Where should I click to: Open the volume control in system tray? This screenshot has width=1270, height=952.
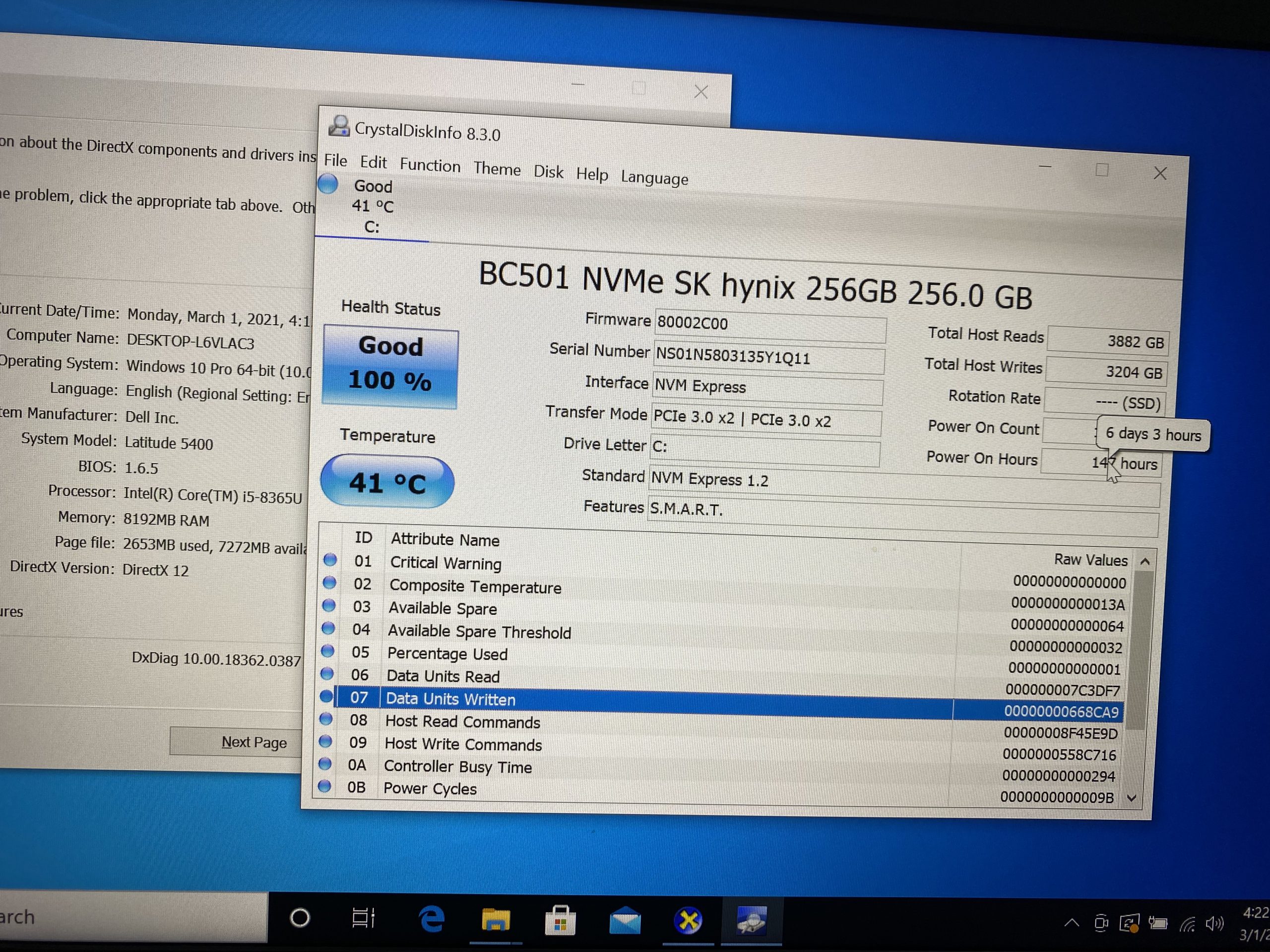[1215, 924]
